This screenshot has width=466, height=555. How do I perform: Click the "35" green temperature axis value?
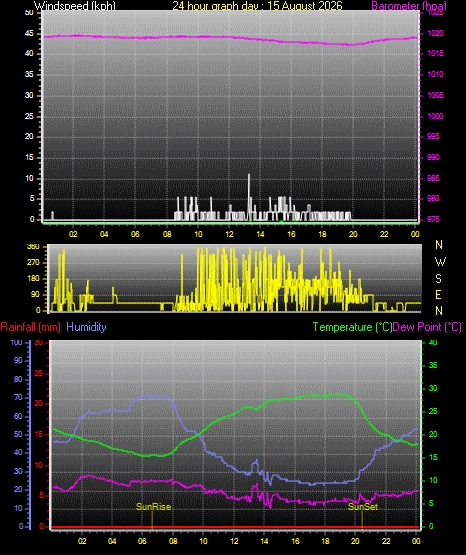[x=433, y=365]
